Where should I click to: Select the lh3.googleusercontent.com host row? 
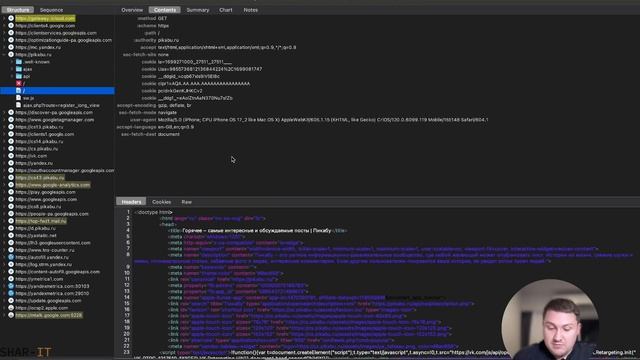53,242
